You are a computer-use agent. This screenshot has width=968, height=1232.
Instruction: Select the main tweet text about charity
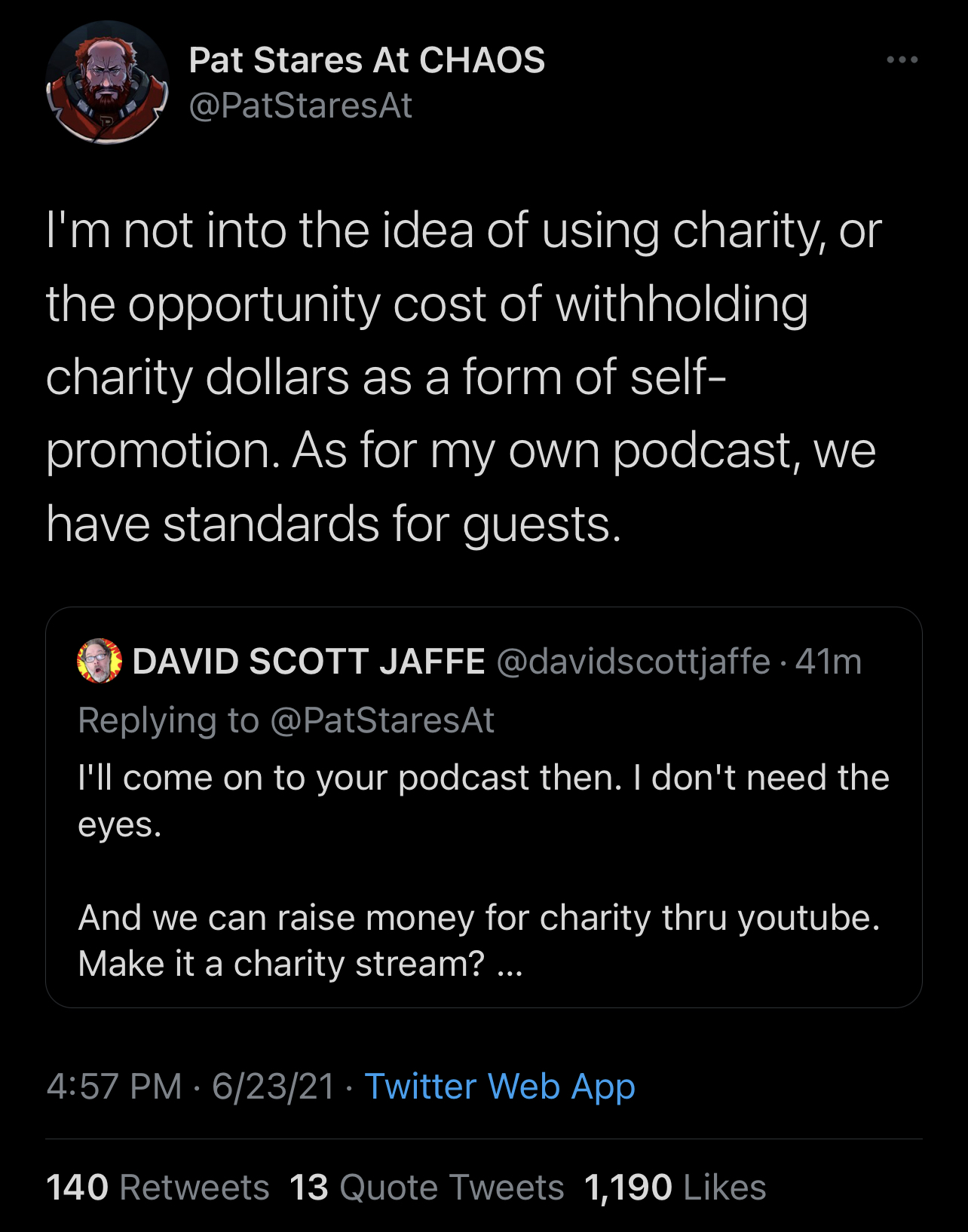click(464, 377)
